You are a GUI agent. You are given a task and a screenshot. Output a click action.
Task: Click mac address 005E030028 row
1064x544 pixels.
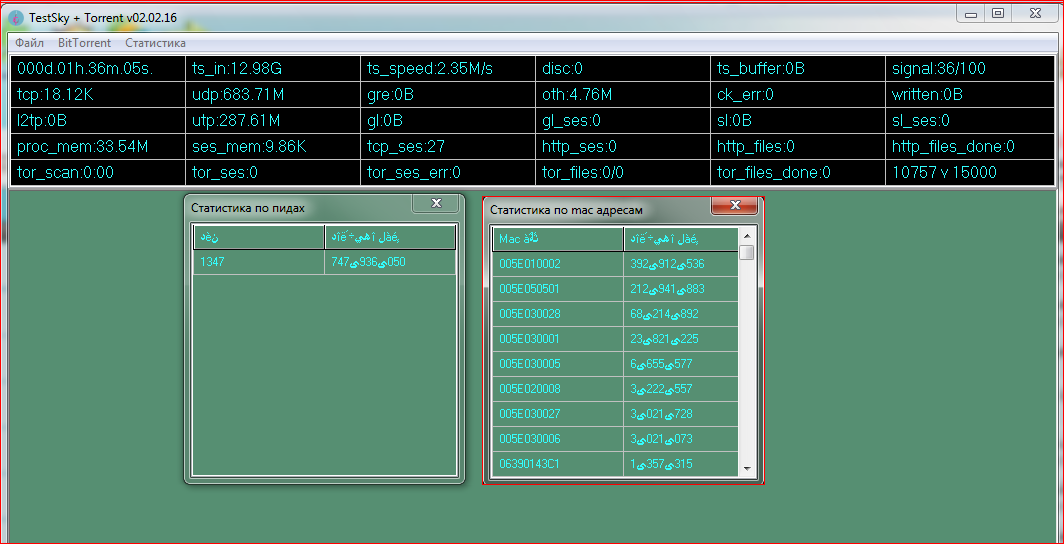(557, 314)
